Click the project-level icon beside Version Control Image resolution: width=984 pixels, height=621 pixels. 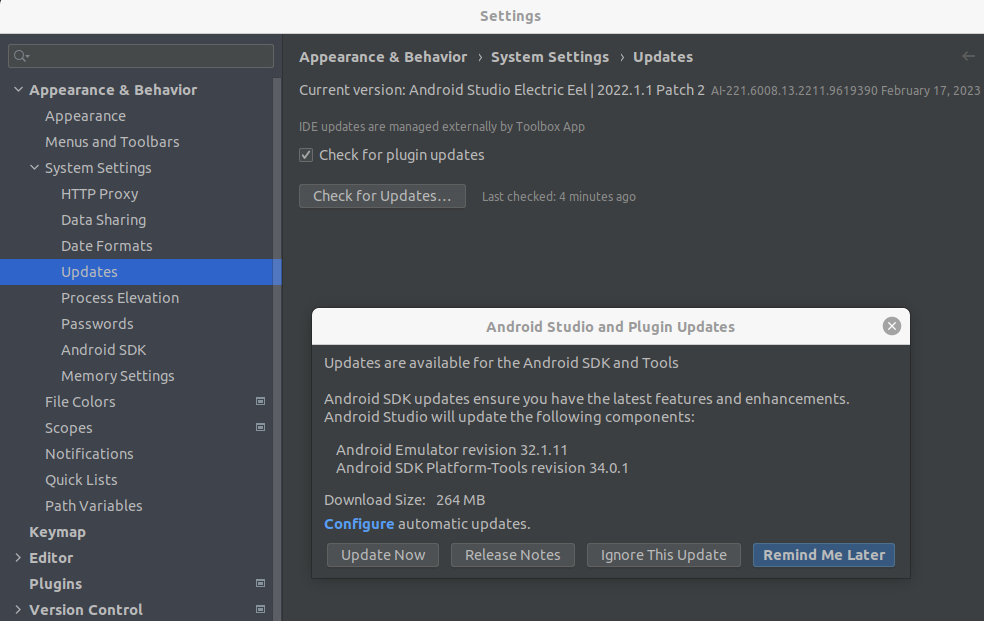pyautogui.click(x=260, y=609)
